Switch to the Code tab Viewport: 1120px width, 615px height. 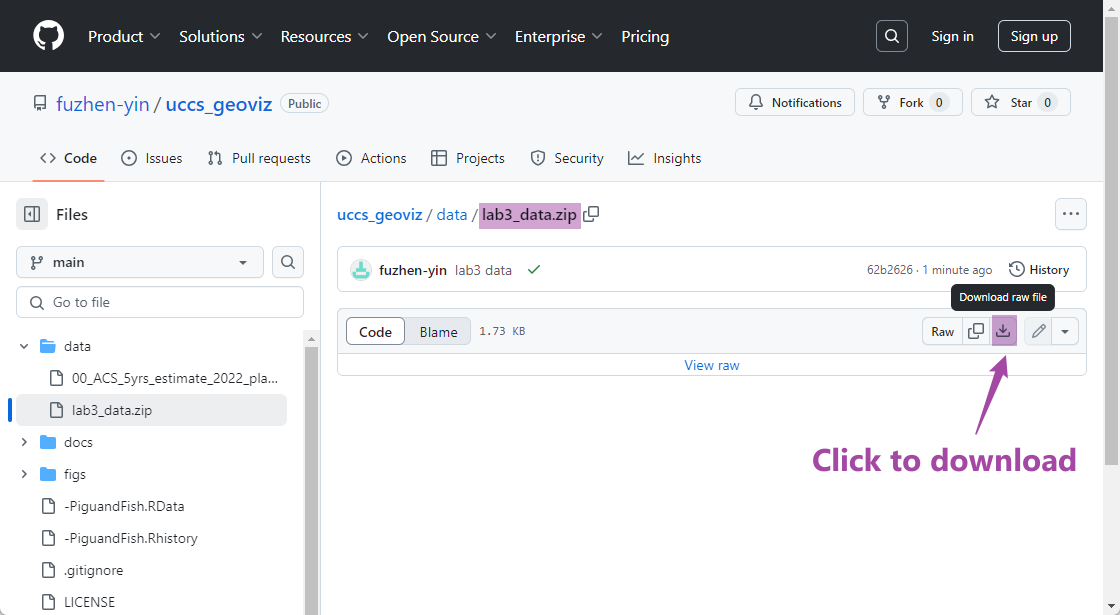[69, 159]
